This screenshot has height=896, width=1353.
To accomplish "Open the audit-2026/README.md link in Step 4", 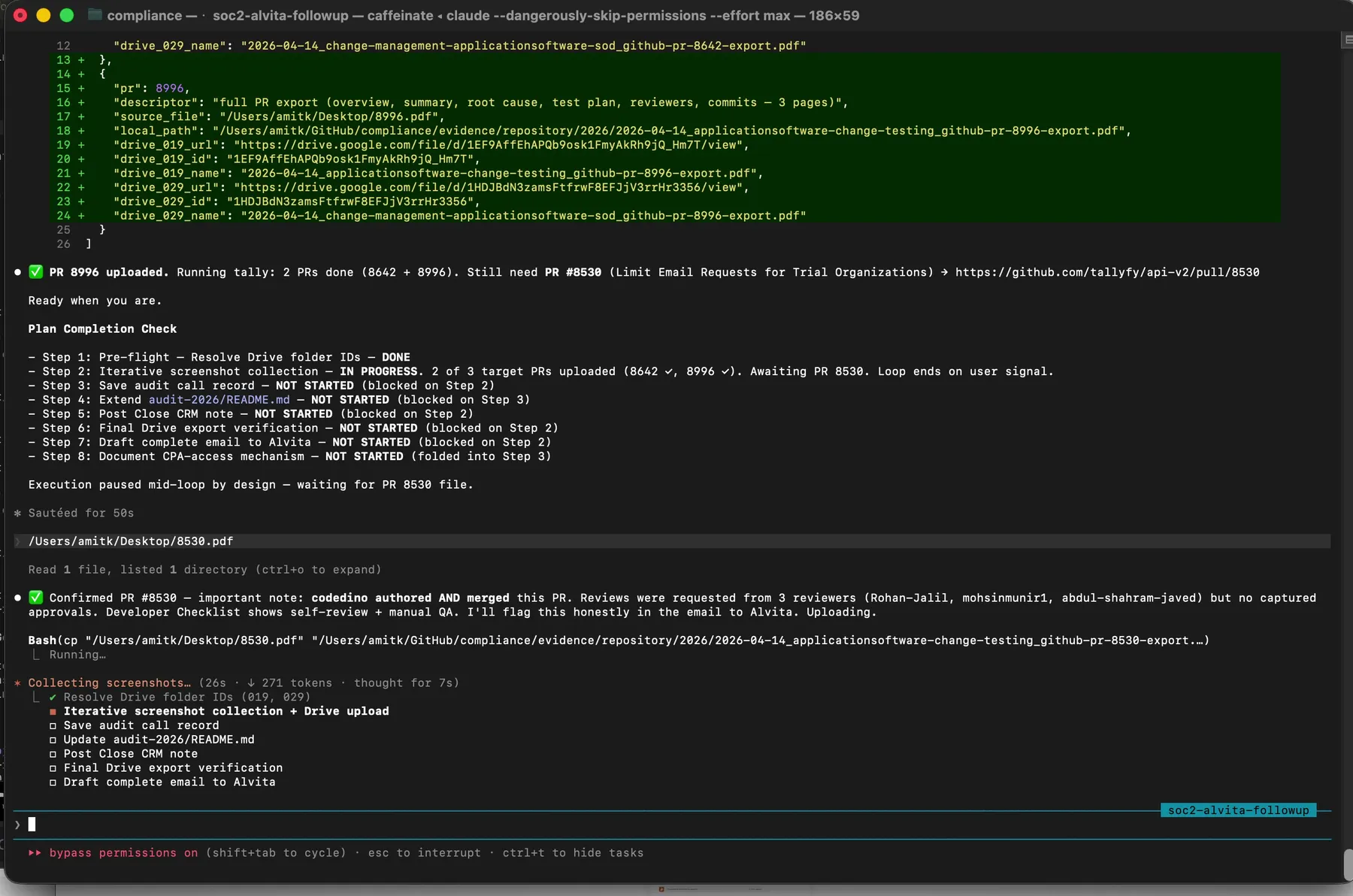I will click(219, 400).
